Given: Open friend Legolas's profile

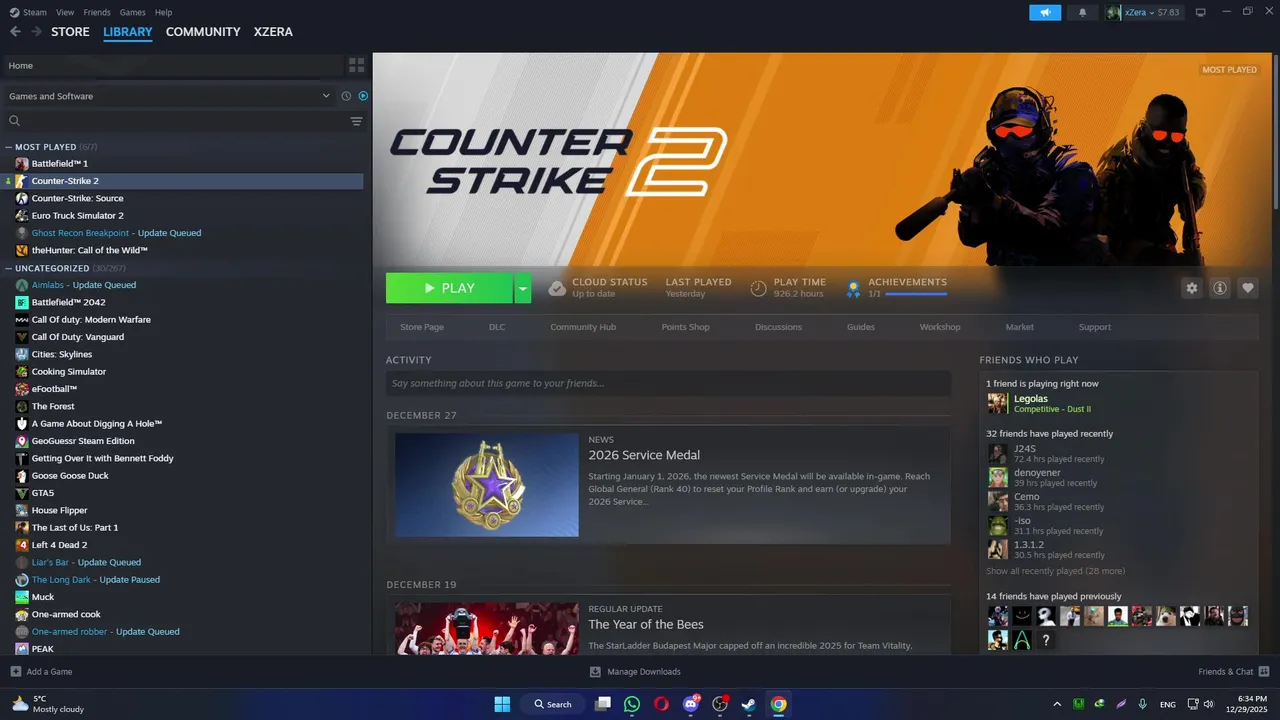Looking at the screenshot, I should [x=1030, y=399].
